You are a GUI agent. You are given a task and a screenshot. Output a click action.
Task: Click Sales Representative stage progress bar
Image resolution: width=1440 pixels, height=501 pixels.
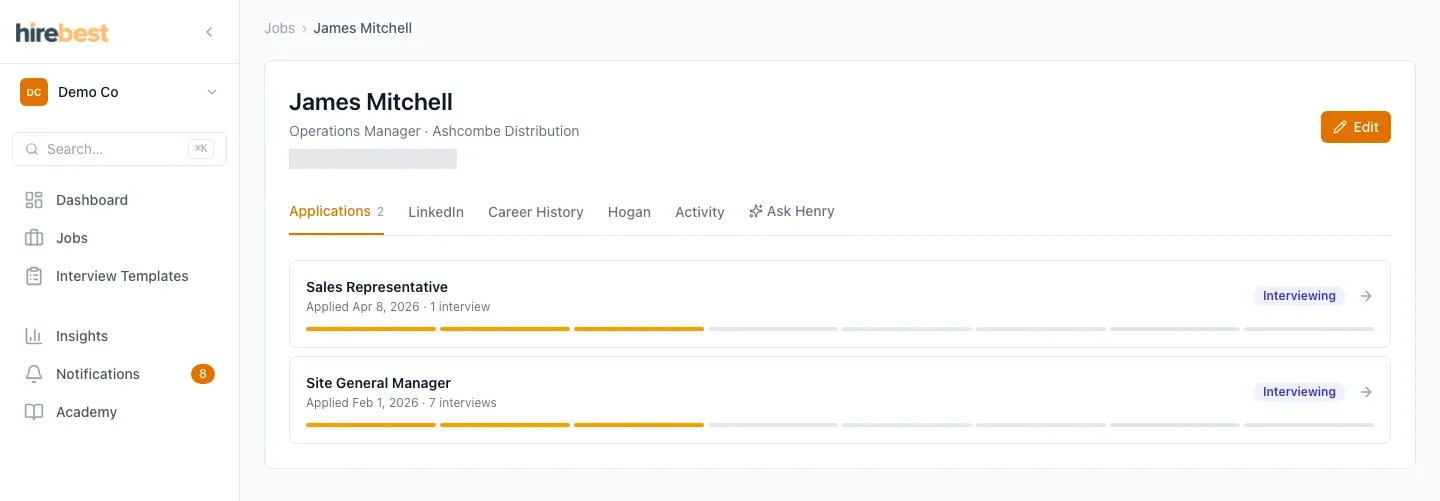(x=840, y=328)
